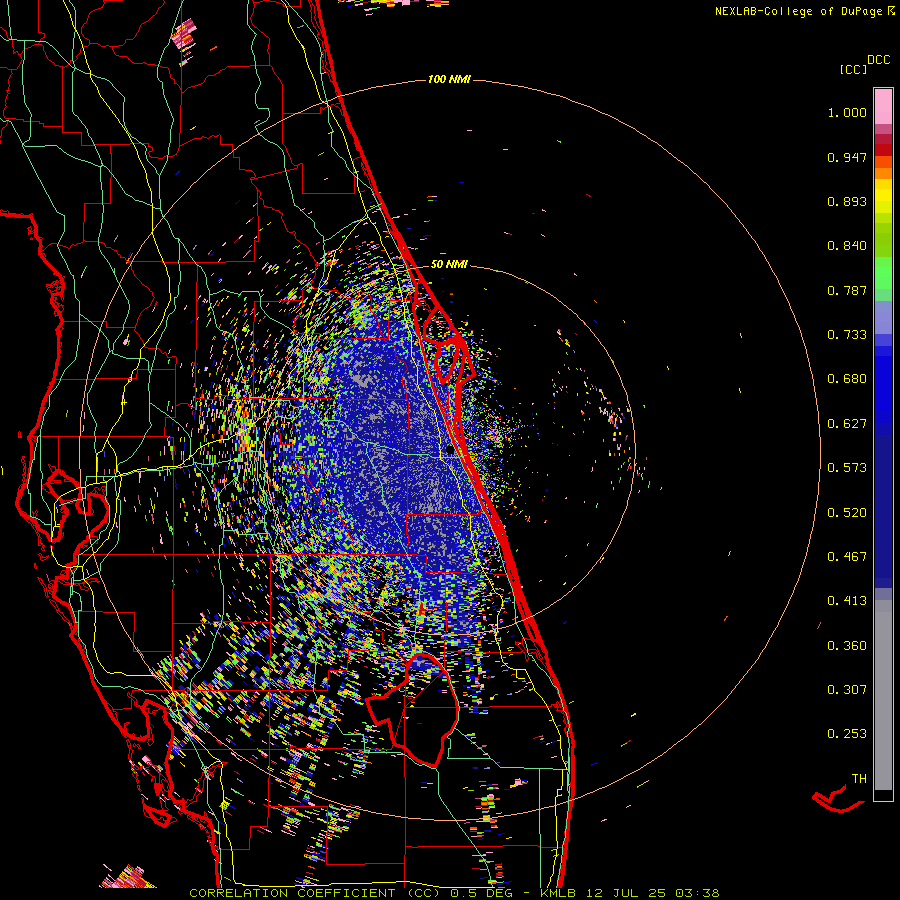Select the 0.627 scale value
This screenshot has height=900, width=900.
click(847, 424)
